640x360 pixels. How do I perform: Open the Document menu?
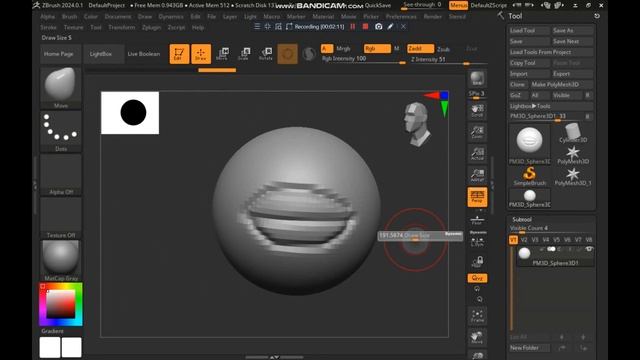pos(118,16)
